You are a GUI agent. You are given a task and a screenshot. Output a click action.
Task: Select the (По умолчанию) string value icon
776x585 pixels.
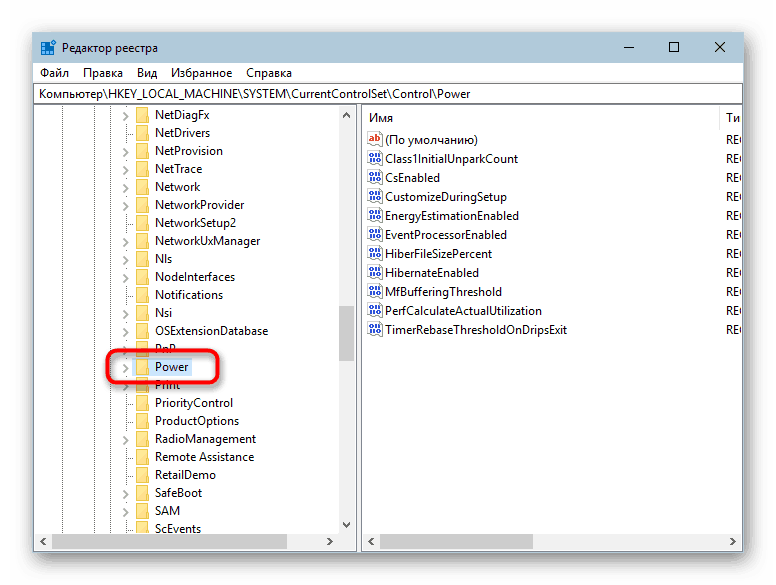pyautogui.click(x=375, y=139)
